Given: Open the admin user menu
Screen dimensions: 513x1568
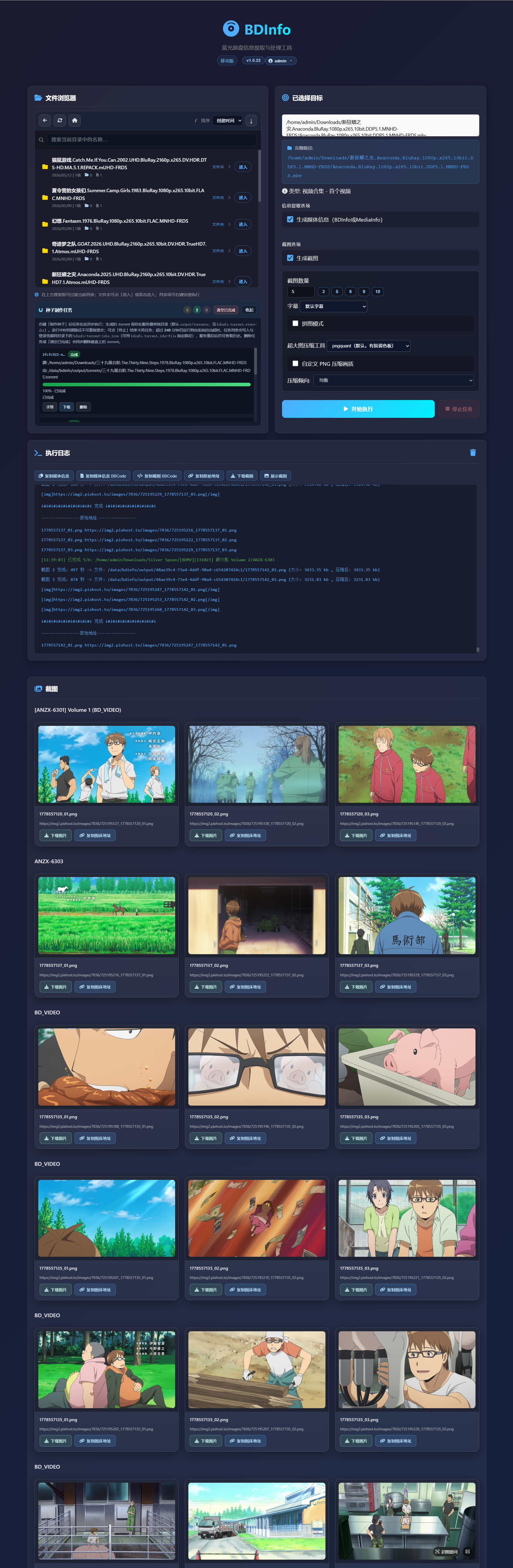Looking at the screenshot, I should (281, 61).
